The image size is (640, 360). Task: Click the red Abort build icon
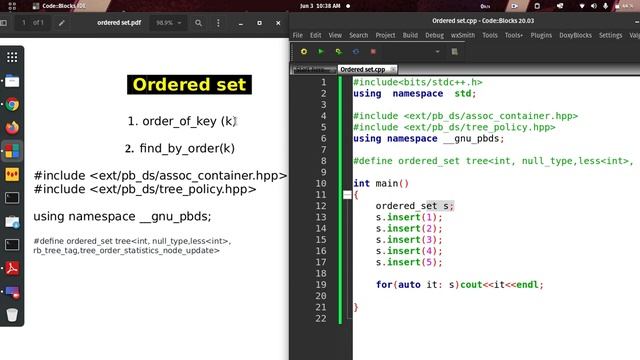(373, 51)
